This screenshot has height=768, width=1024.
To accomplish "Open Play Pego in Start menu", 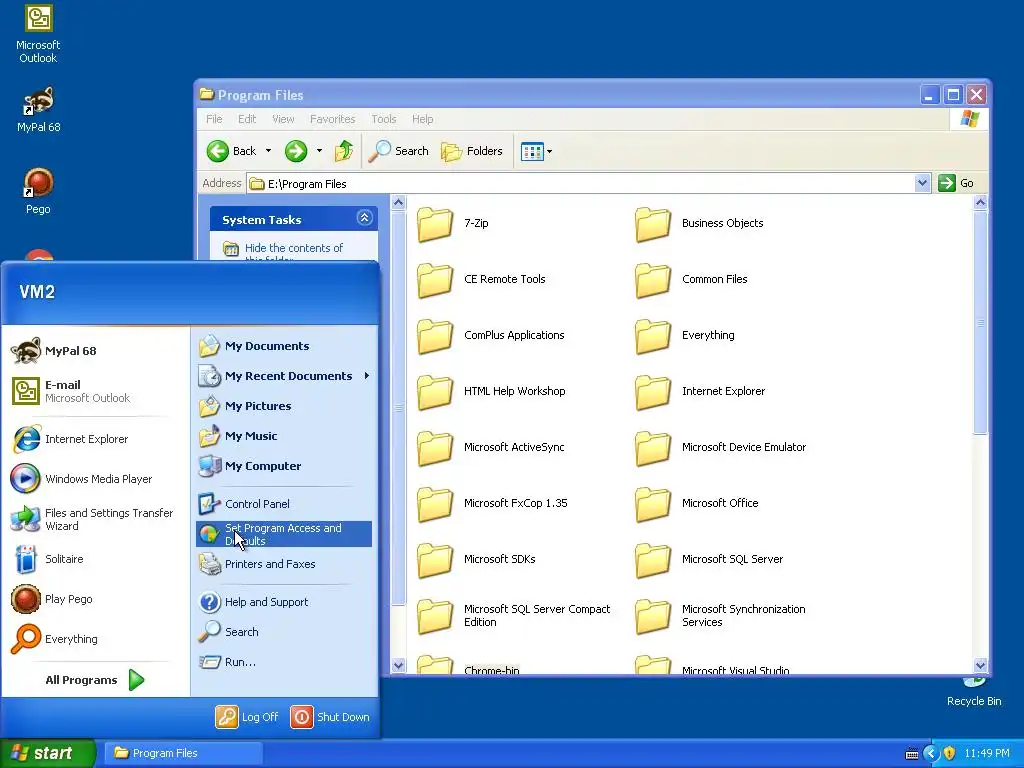I will (x=95, y=600).
